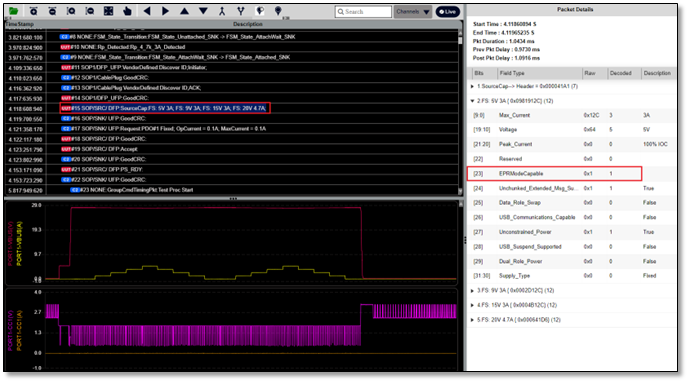
Task: Open the green folder file icon
Action: [14, 11]
